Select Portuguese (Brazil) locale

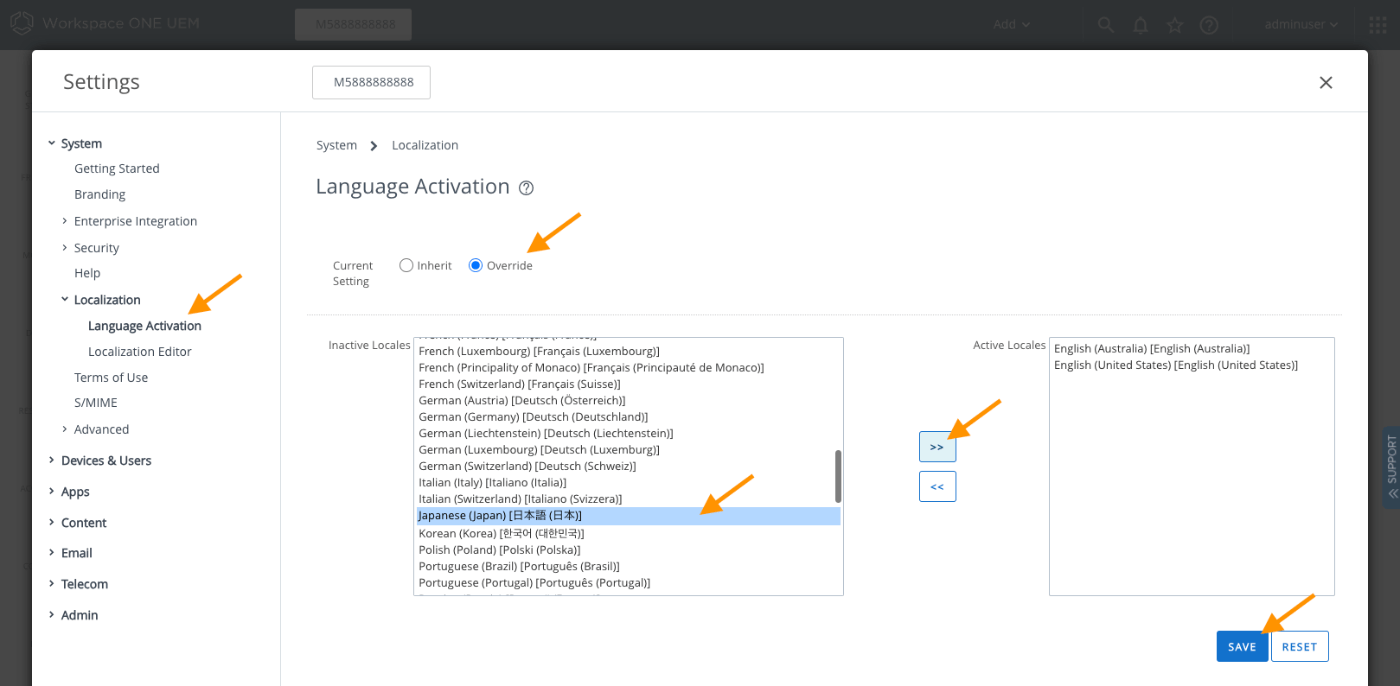(x=628, y=566)
